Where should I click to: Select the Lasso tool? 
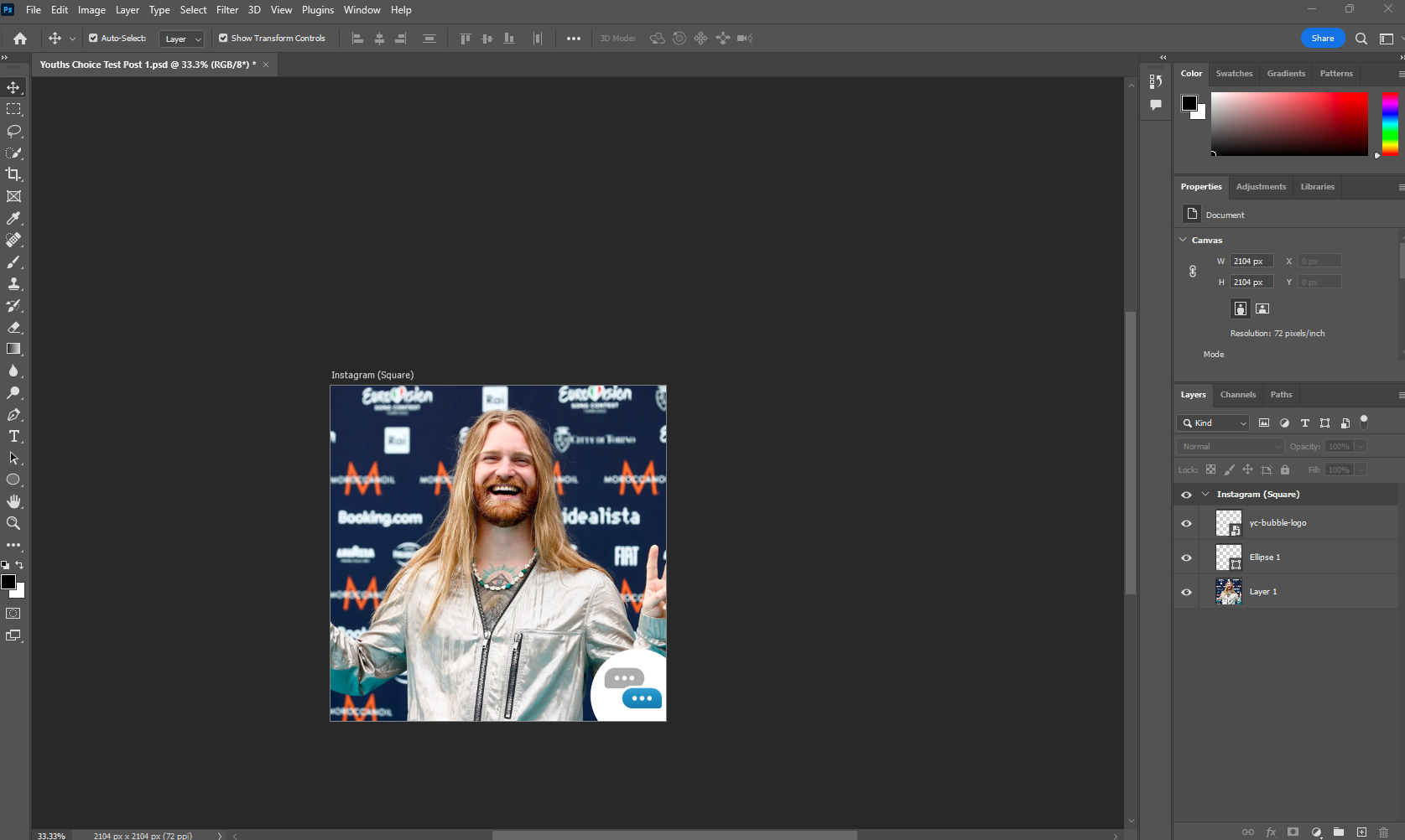pyautogui.click(x=13, y=131)
